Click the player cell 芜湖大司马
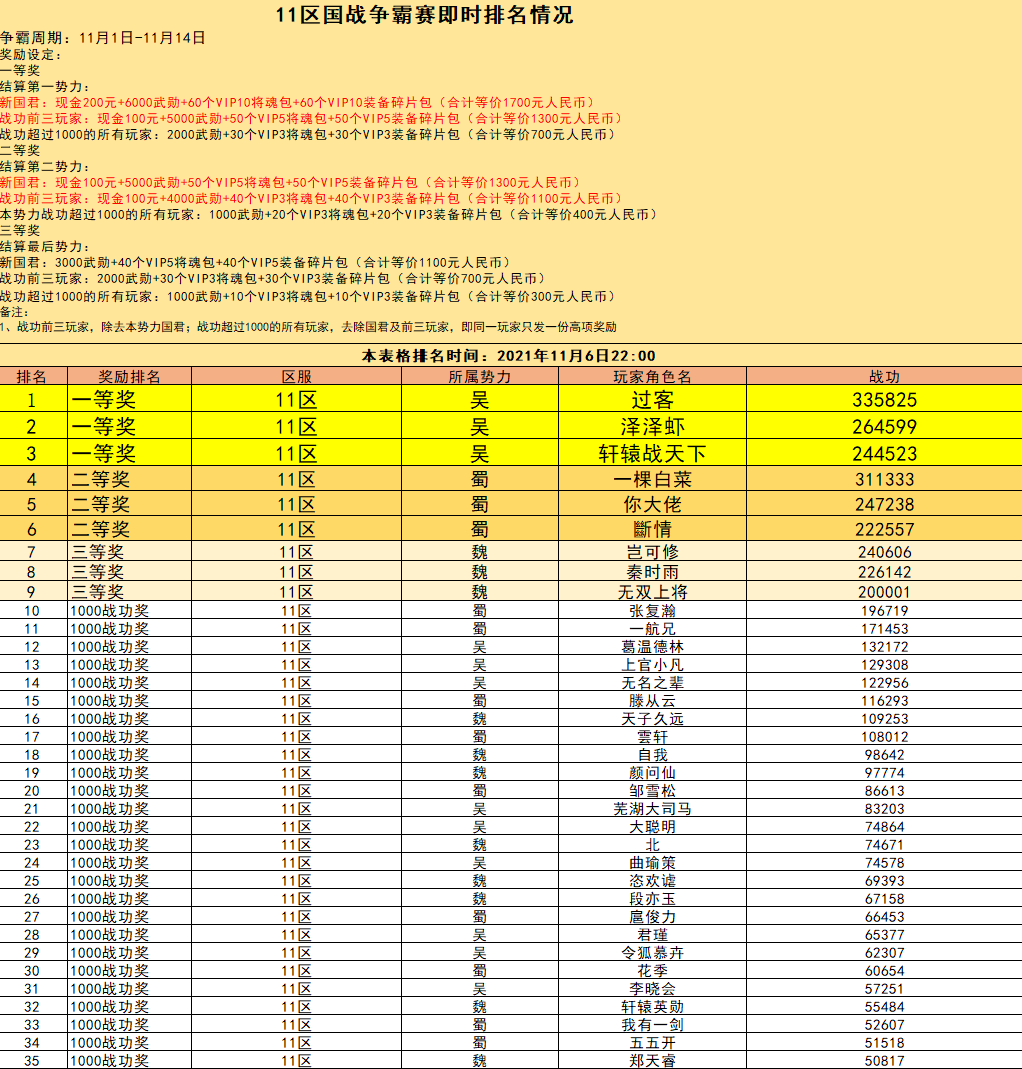The height and width of the screenshot is (1069, 1022). tap(652, 809)
